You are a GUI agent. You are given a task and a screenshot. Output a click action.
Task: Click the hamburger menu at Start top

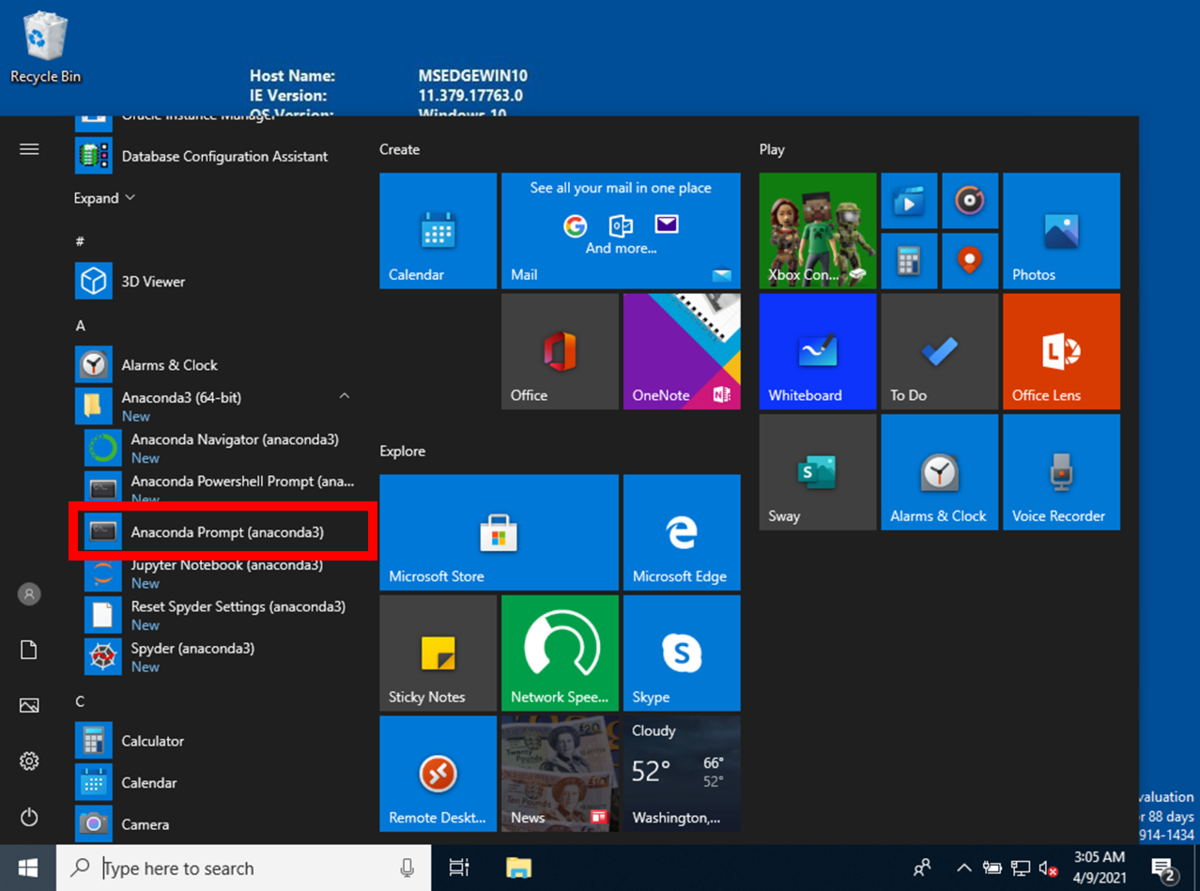pos(29,149)
